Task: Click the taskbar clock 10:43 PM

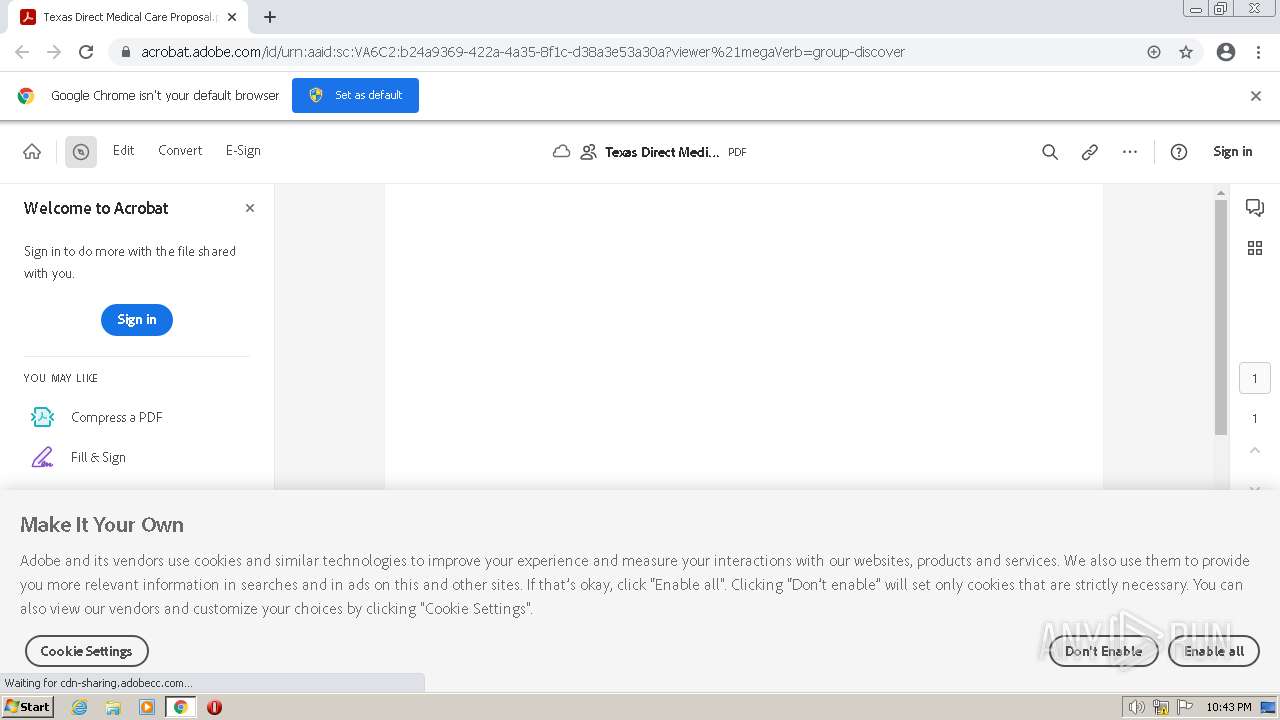Action: click(1228, 707)
